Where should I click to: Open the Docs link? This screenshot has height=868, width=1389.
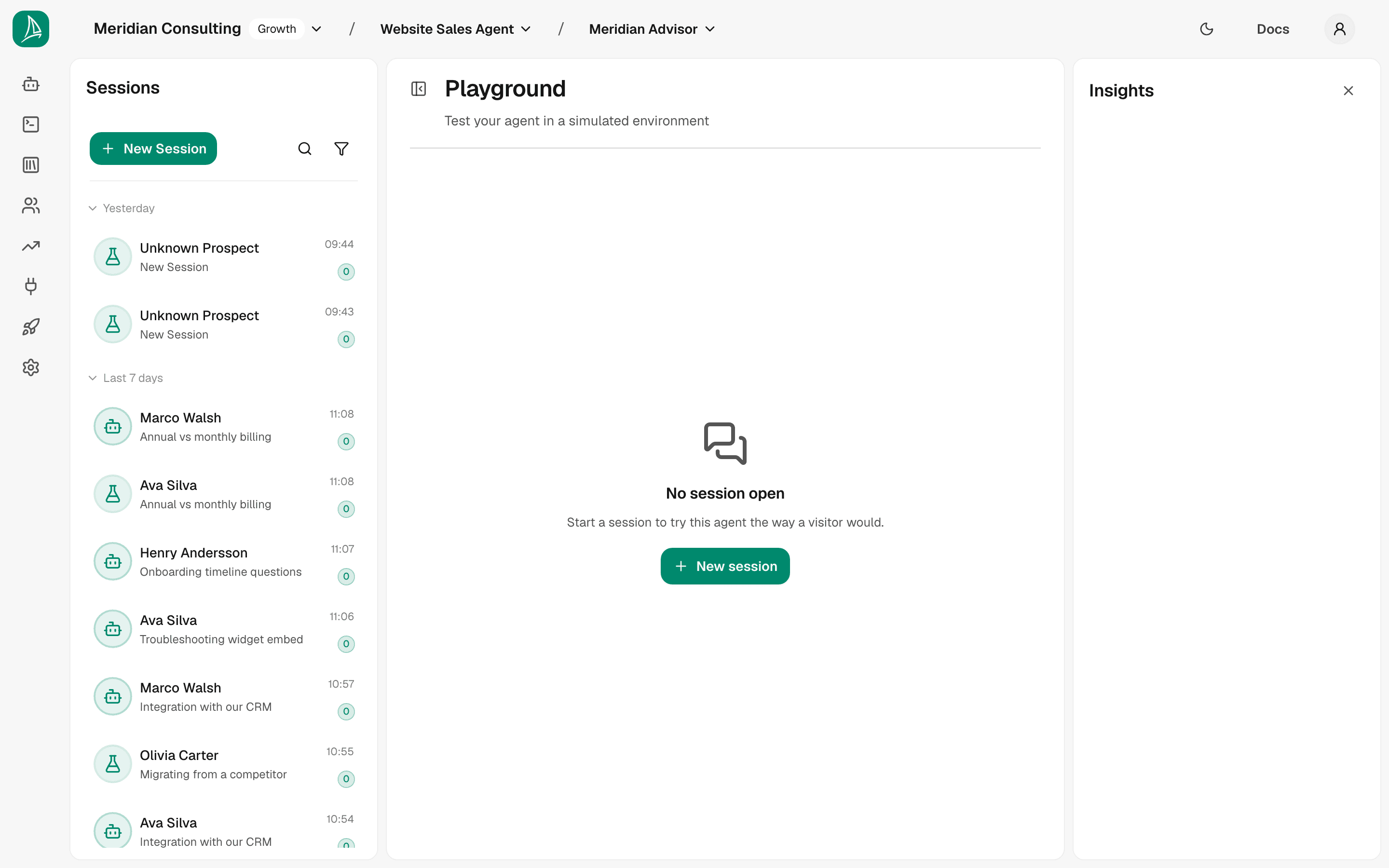(1272, 29)
